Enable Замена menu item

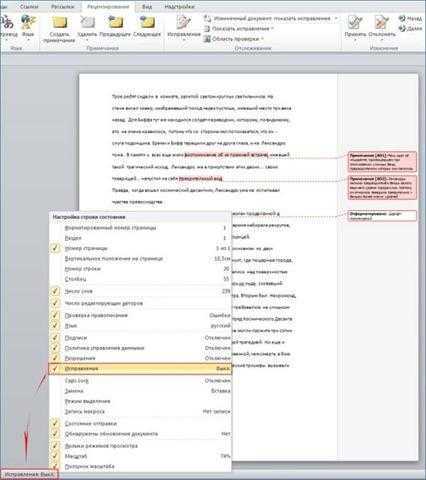click(140, 391)
